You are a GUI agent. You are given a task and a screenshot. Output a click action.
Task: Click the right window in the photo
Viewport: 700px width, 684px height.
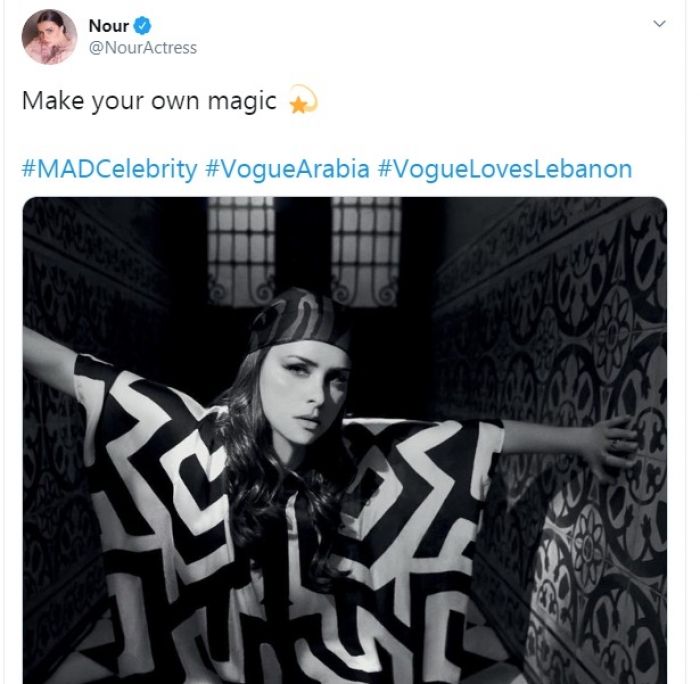click(367, 248)
